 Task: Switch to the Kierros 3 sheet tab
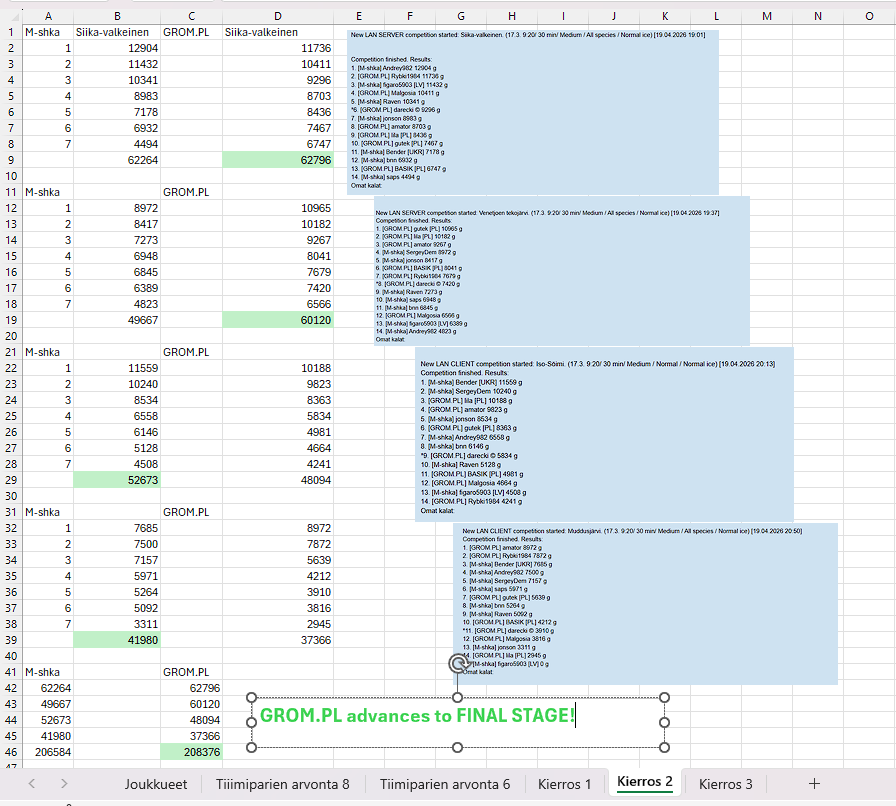pos(725,784)
